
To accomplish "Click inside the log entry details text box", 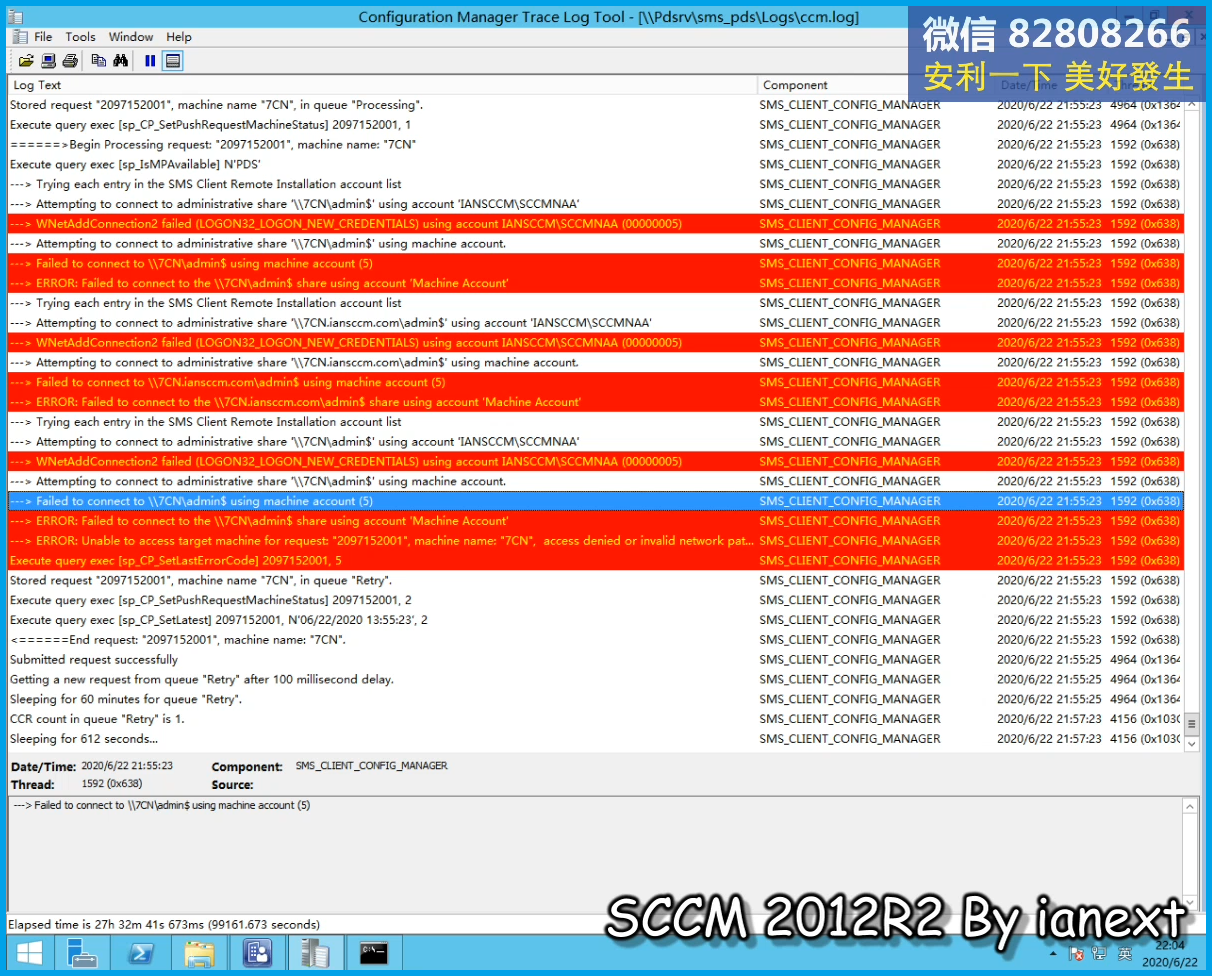I will pyautogui.click(x=595, y=854).
